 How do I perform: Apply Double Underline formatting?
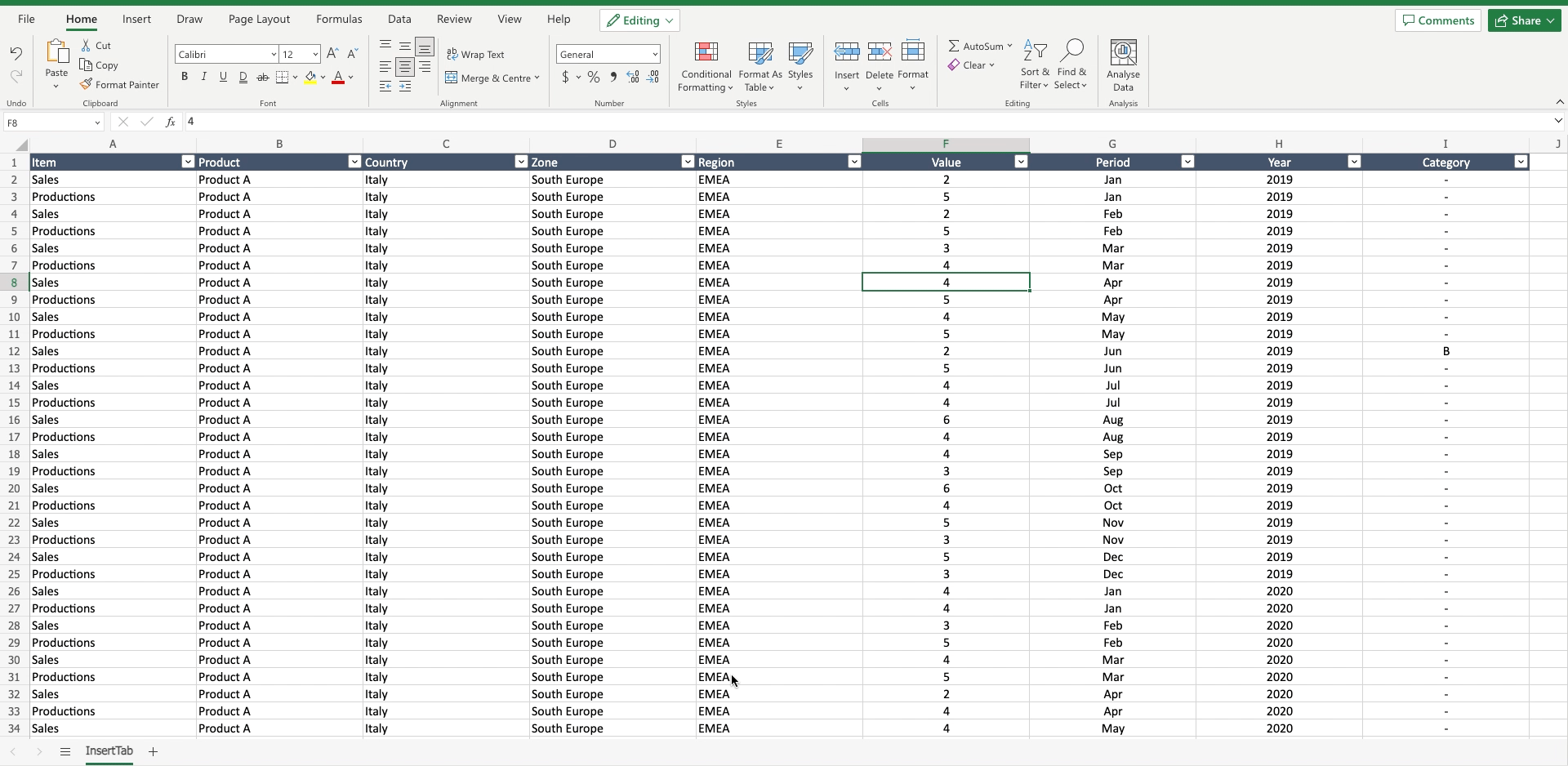[x=243, y=78]
